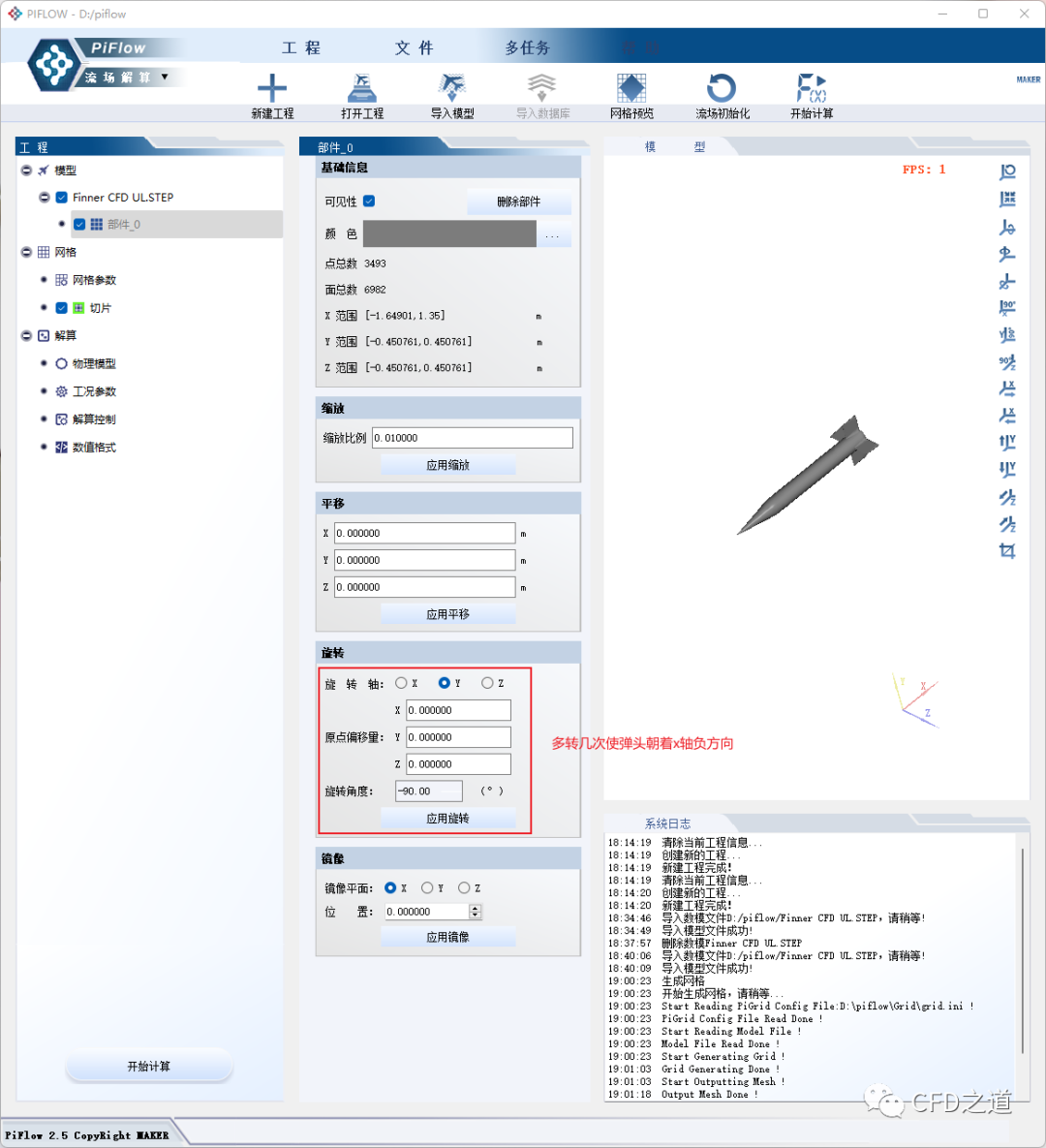Click the 应用镜像 button
Screen dimensions: 1046x1148
448,937
